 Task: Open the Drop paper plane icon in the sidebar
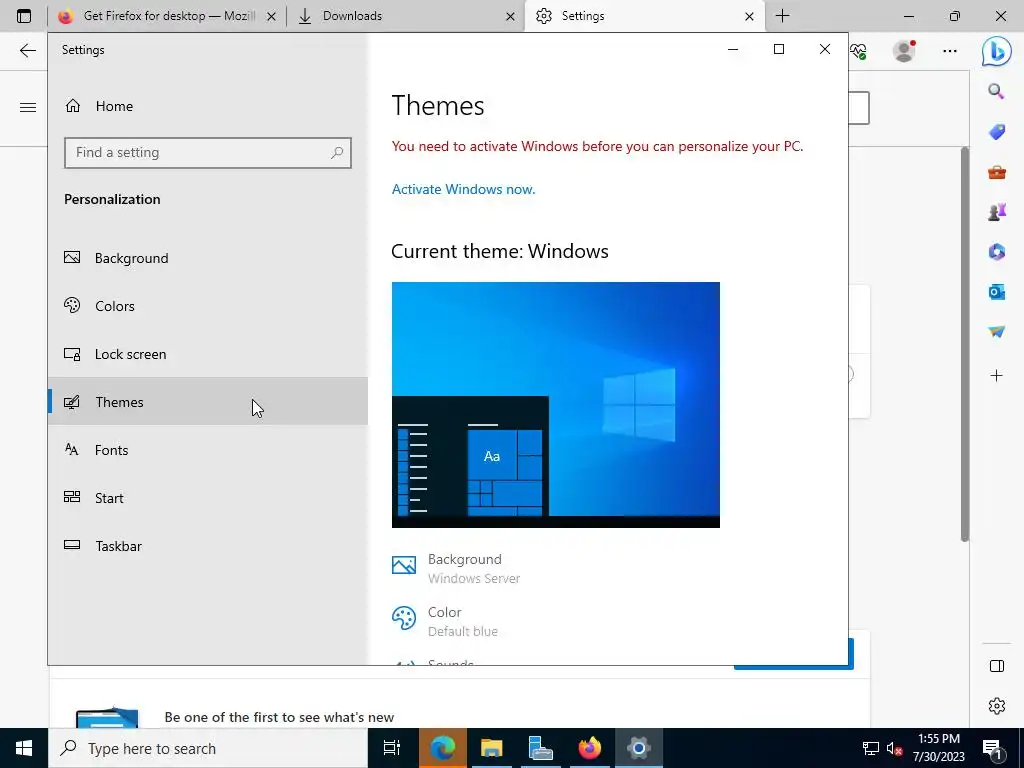point(996,332)
